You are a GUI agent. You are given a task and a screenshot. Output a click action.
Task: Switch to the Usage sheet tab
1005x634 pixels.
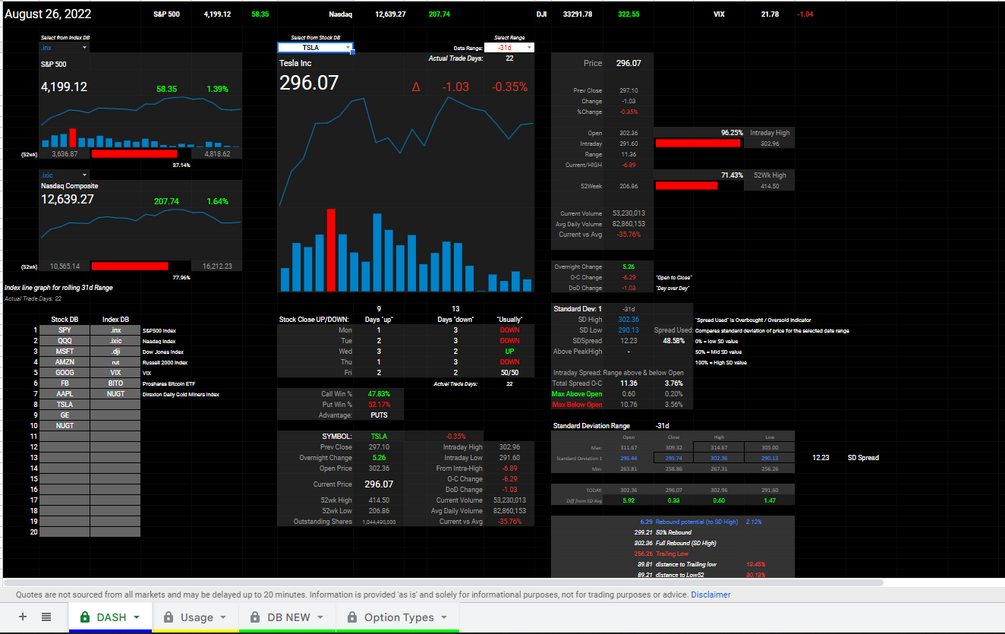click(195, 617)
